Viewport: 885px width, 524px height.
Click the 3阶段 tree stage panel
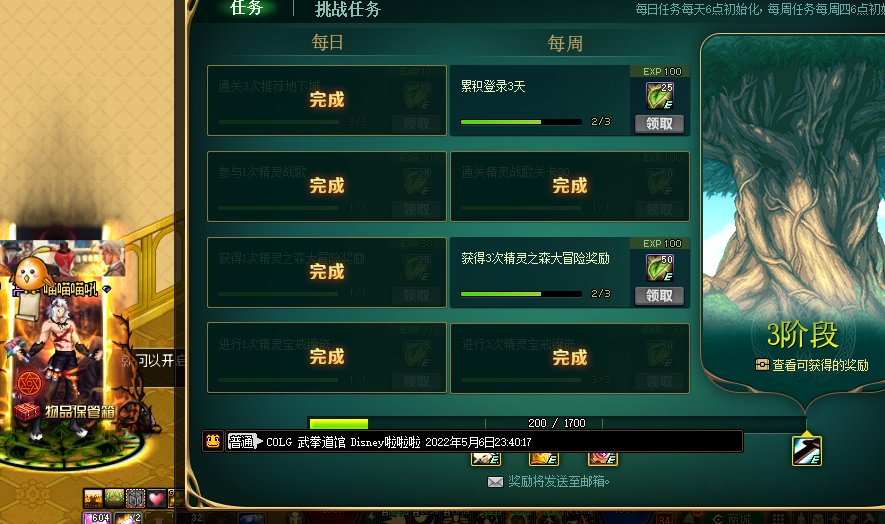pyautogui.click(x=793, y=215)
